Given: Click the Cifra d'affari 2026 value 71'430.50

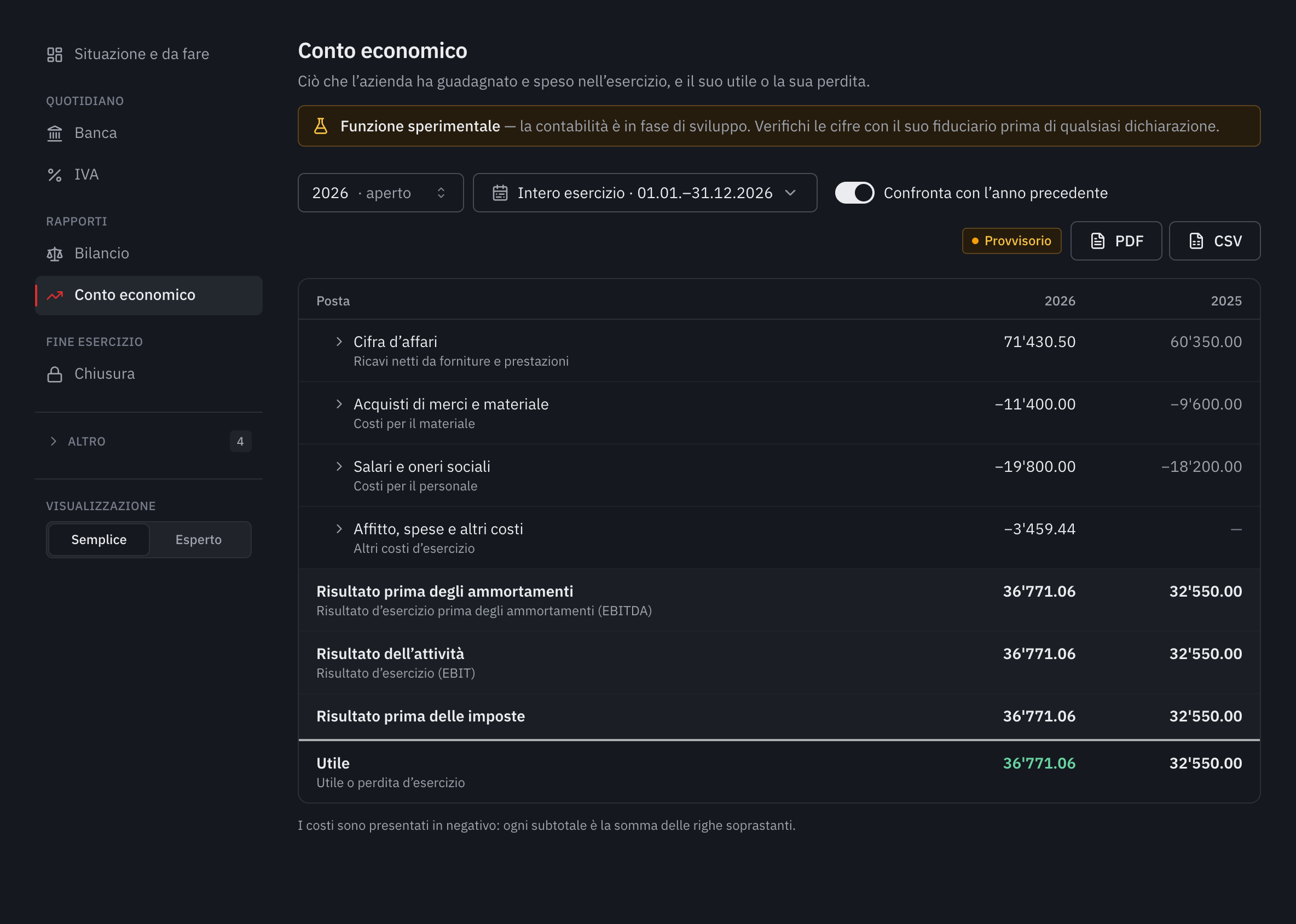Looking at the screenshot, I should coord(1039,342).
